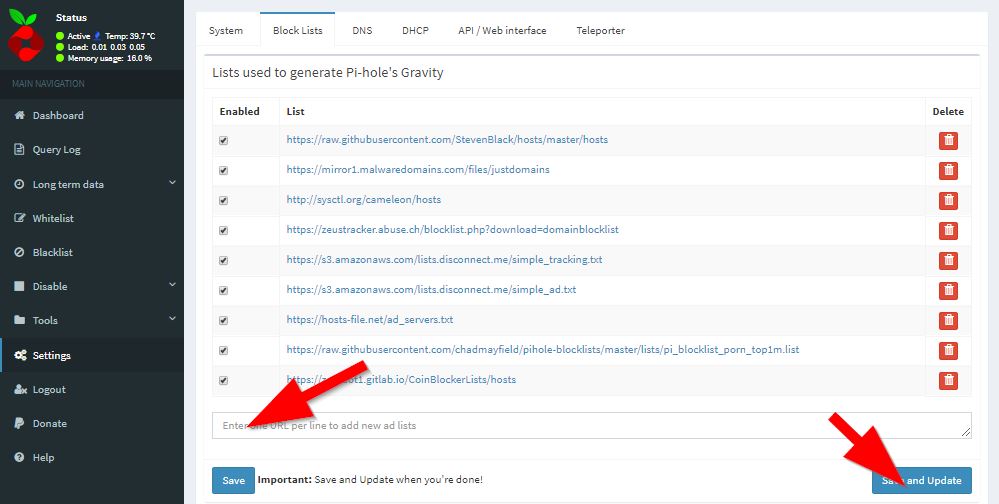This screenshot has width=999, height=504.
Task: Click the 'Enabled' column header
Action: point(240,112)
